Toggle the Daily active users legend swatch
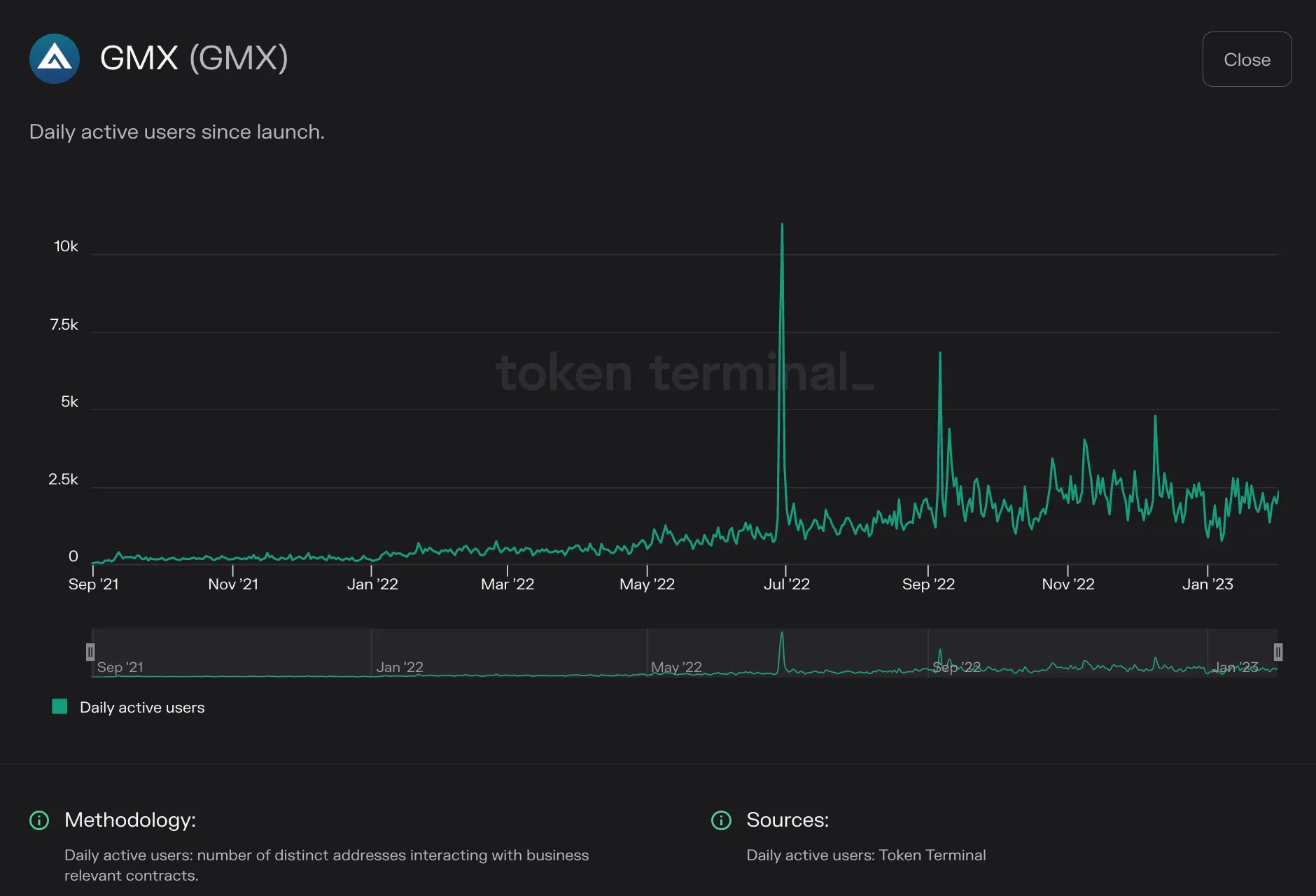 59,706
